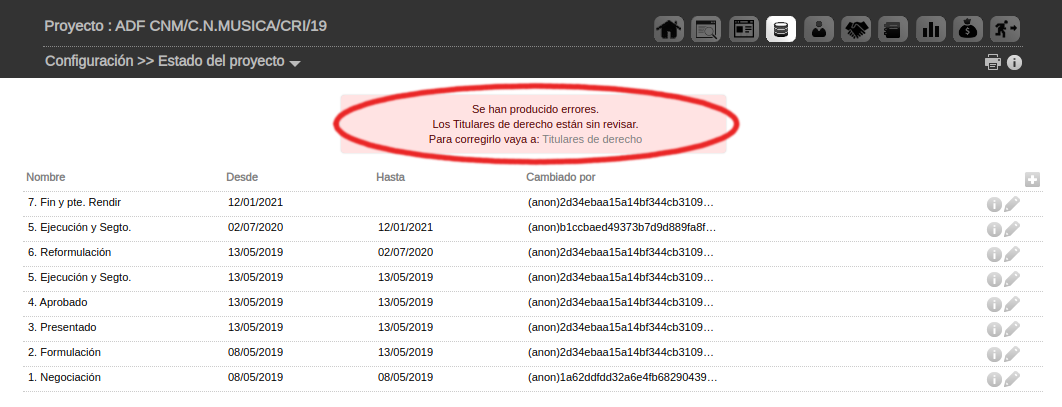Viewport: 1062px width, 407px height.
Task: Edit the 4. Aprobado row
Action: click(1012, 305)
